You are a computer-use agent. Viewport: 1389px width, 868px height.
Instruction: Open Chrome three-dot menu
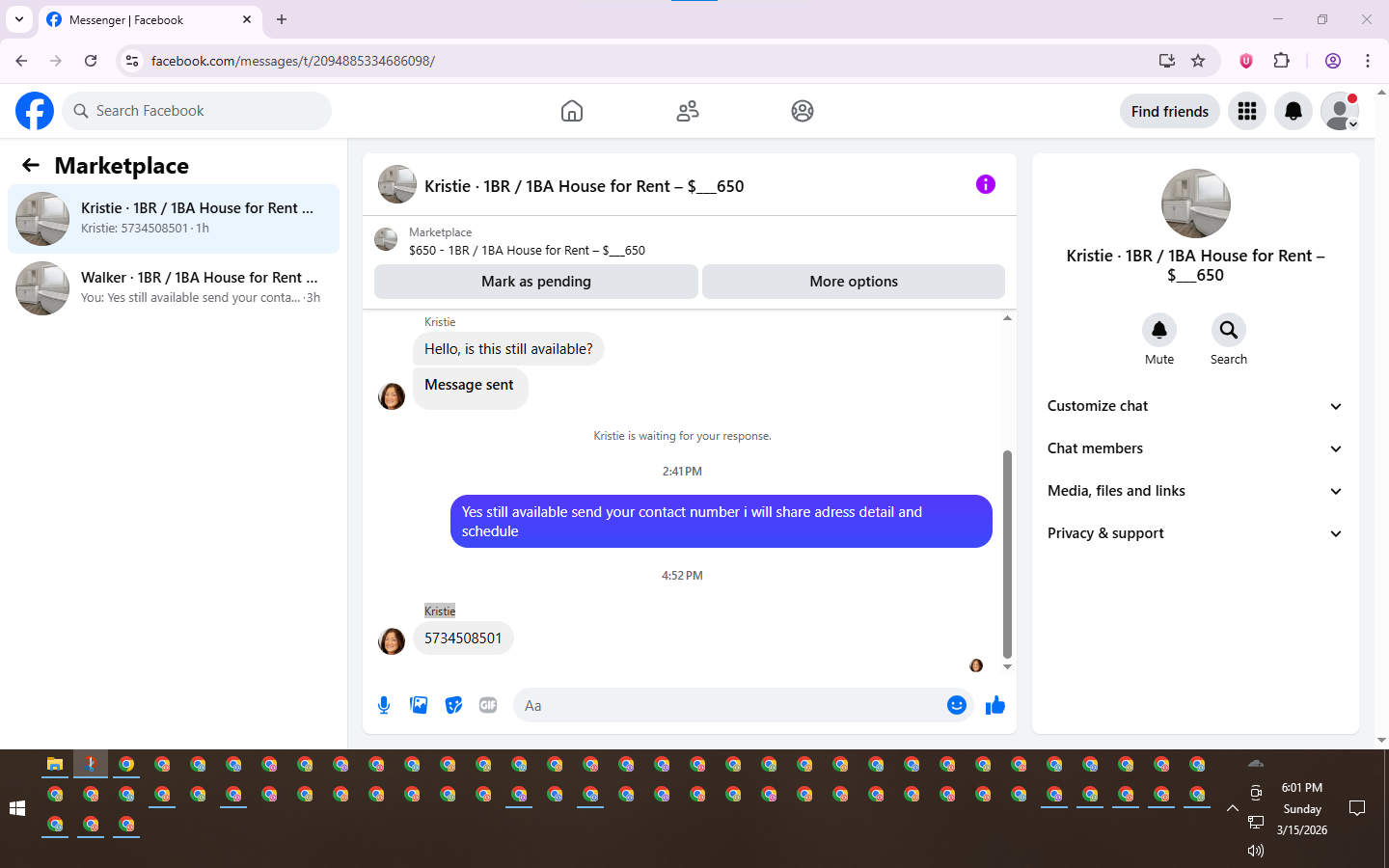point(1368,61)
